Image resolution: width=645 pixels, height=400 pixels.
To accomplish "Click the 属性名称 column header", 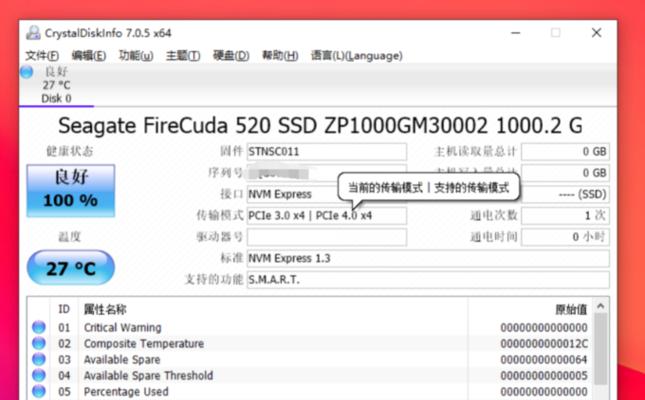I will click(x=105, y=309).
